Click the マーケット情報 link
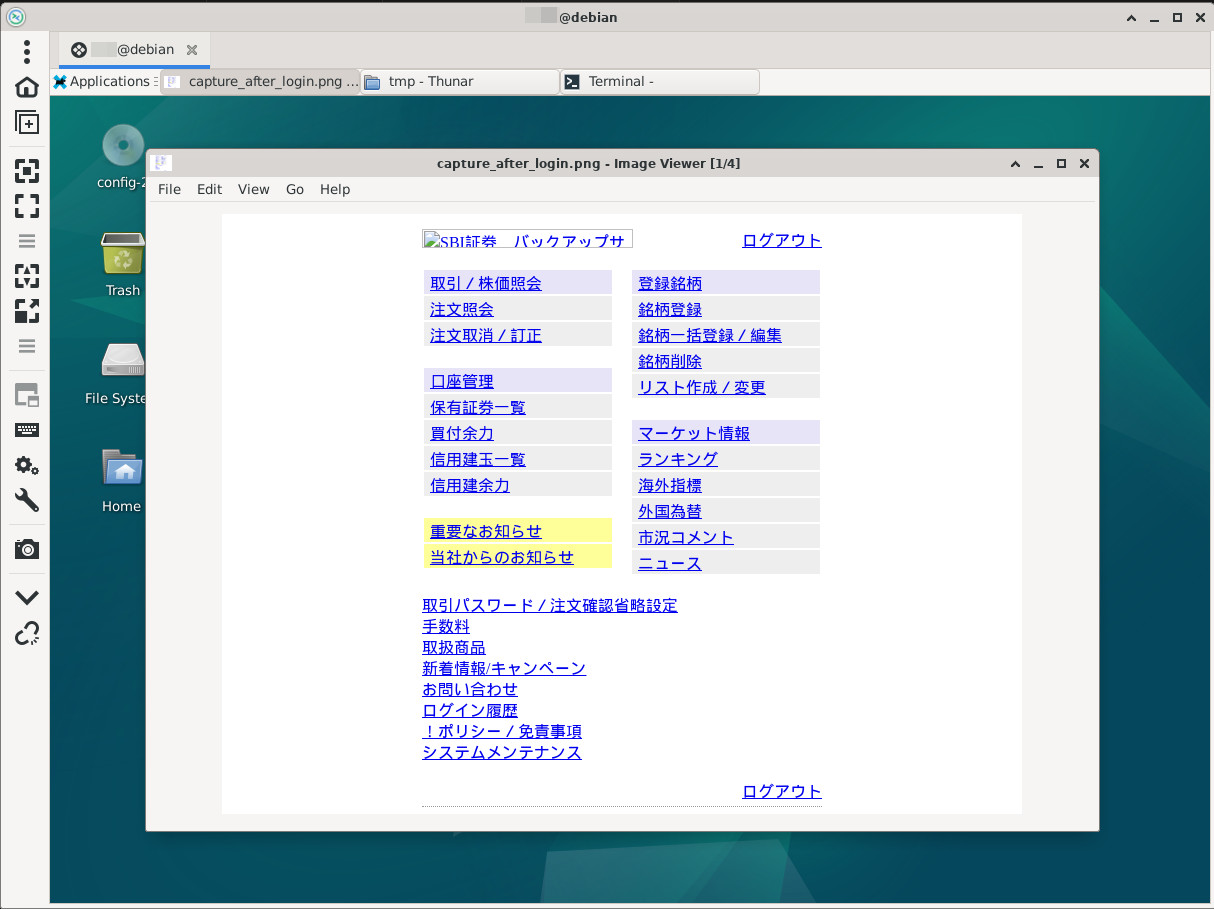1214x909 pixels. coord(694,433)
